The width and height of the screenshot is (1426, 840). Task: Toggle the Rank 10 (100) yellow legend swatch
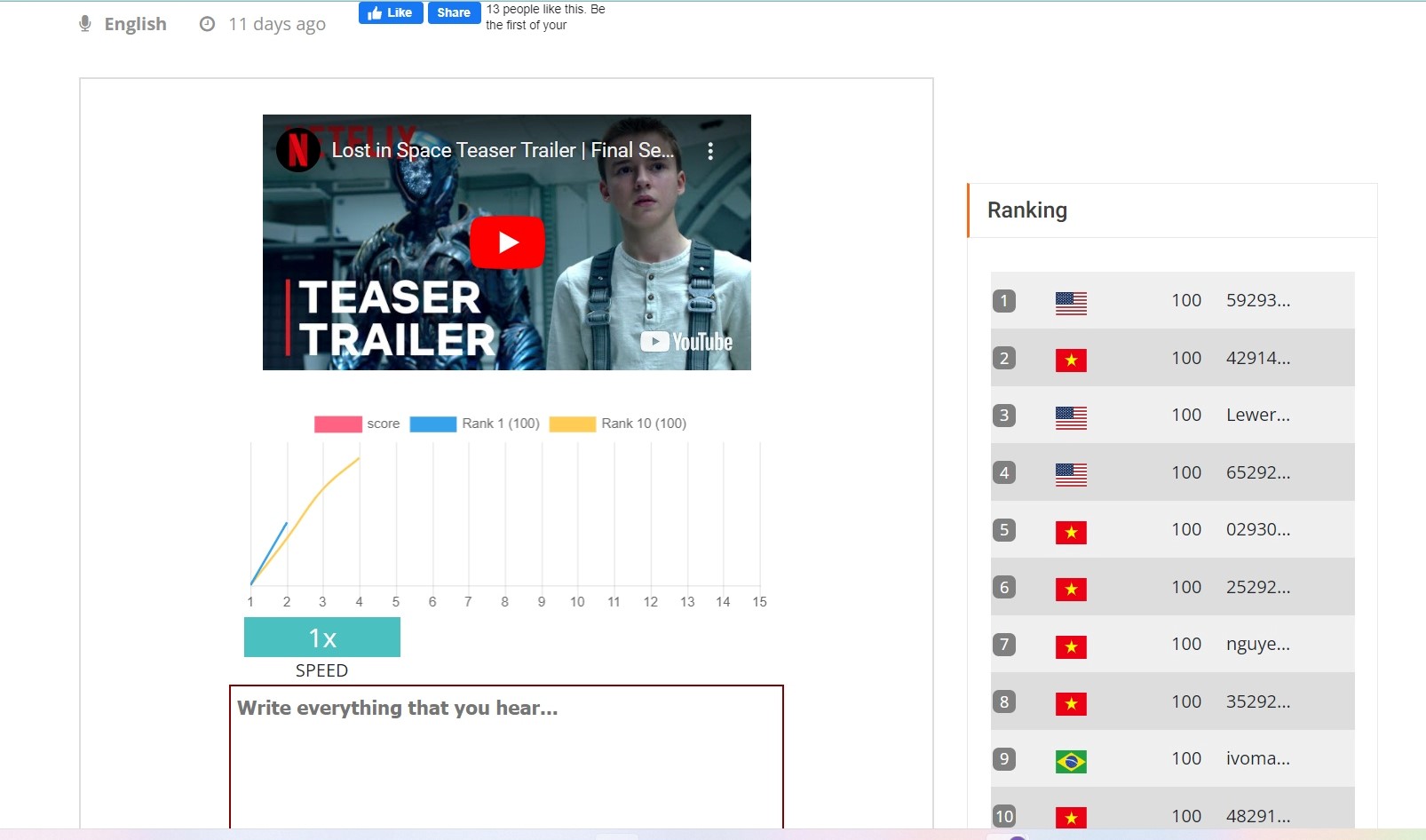pyautogui.click(x=572, y=424)
